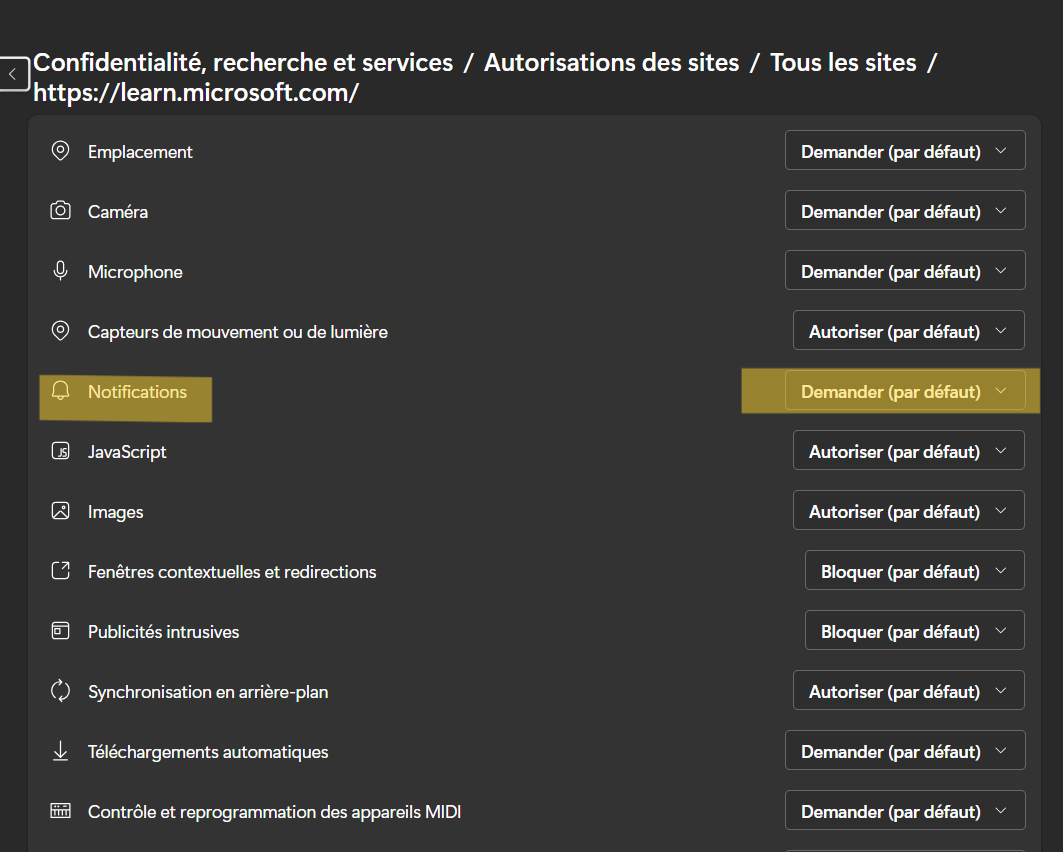Open the Emplacement permission dropdown
This screenshot has height=852, width=1063.
905,150
